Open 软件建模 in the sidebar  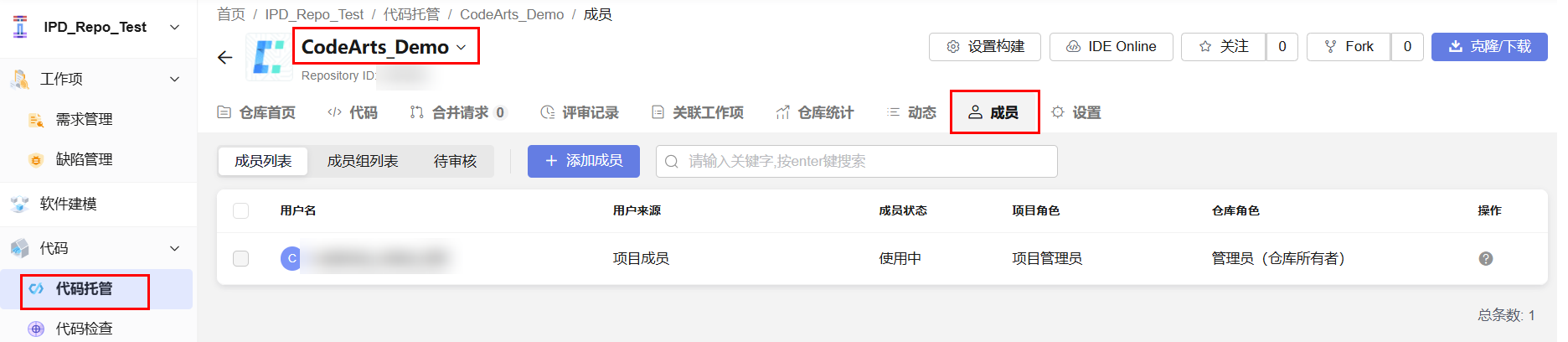coord(68,204)
